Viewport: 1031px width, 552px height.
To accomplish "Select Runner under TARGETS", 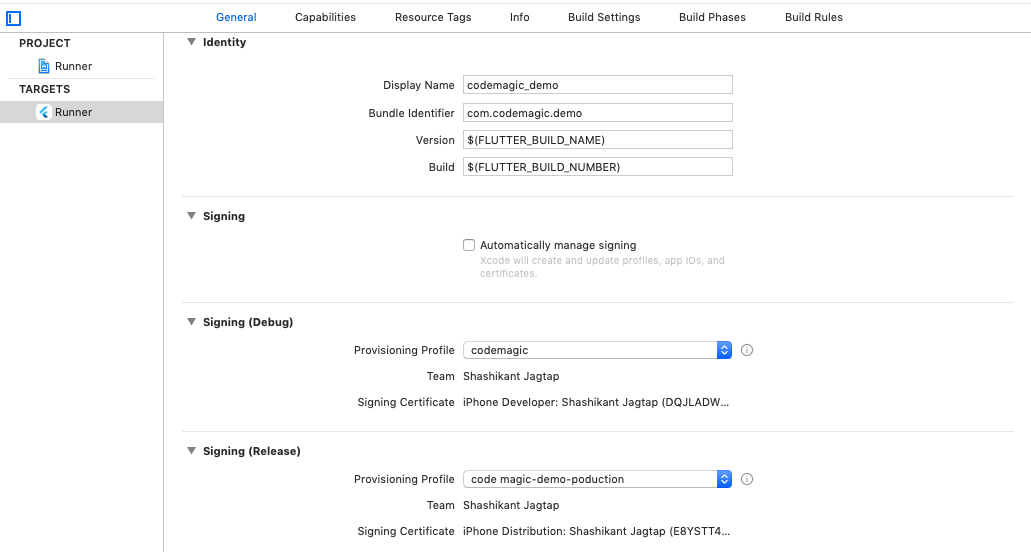I will pos(82,112).
